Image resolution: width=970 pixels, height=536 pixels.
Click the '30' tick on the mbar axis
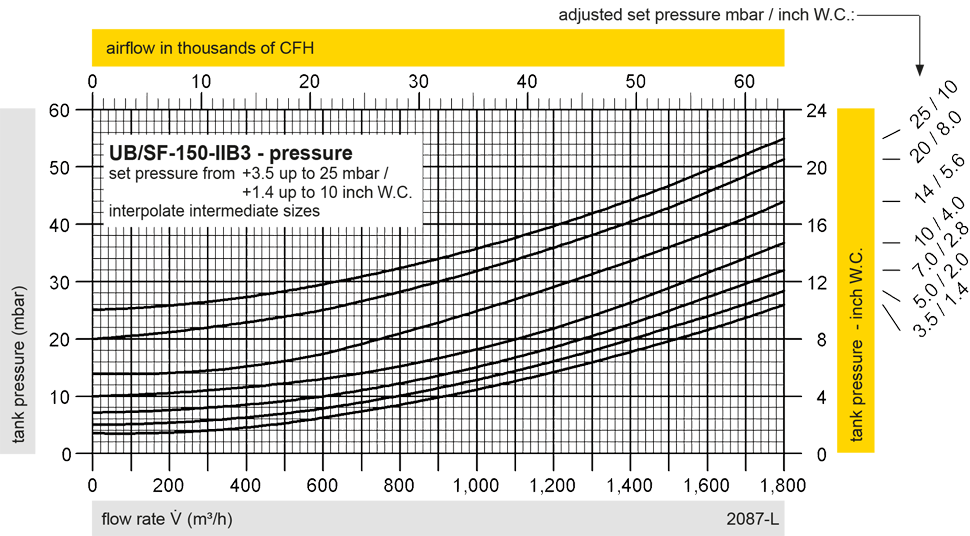[x=62, y=283]
